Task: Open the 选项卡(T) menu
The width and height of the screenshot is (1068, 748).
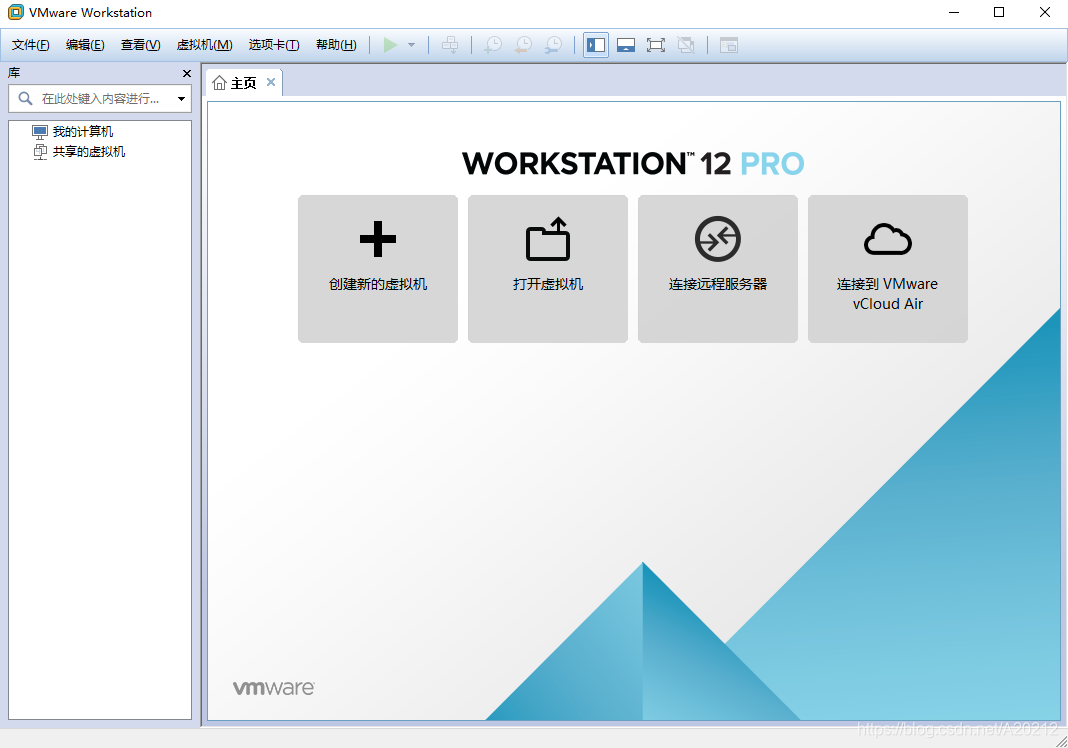Action: coord(274,45)
